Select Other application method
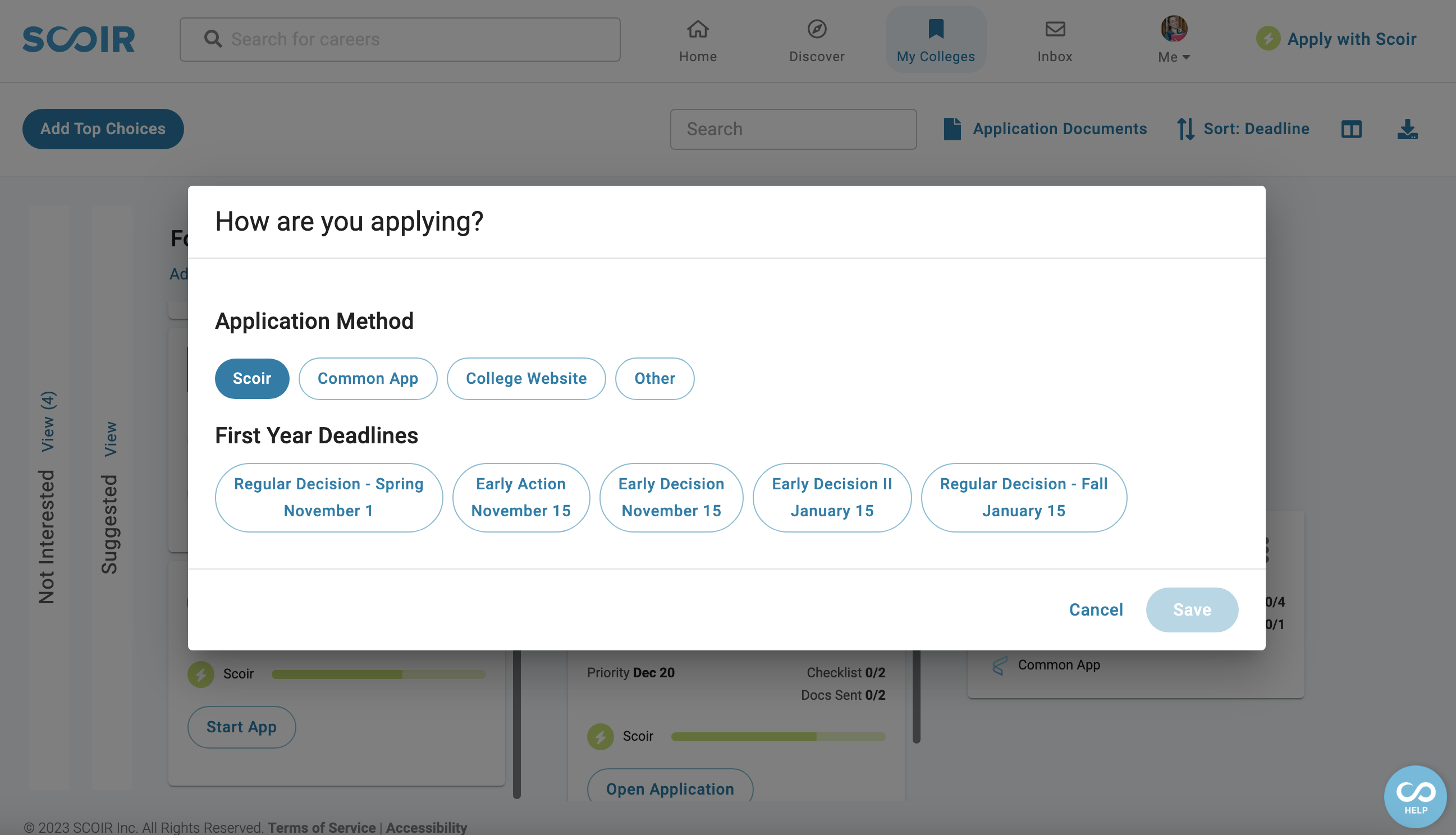Viewport: 1456px width, 835px height. 654,379
